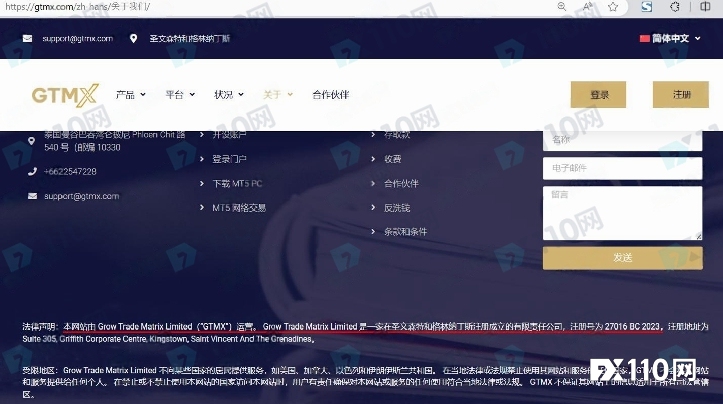
Task: Expand the 关于 menu
Action: coord(278,95)
